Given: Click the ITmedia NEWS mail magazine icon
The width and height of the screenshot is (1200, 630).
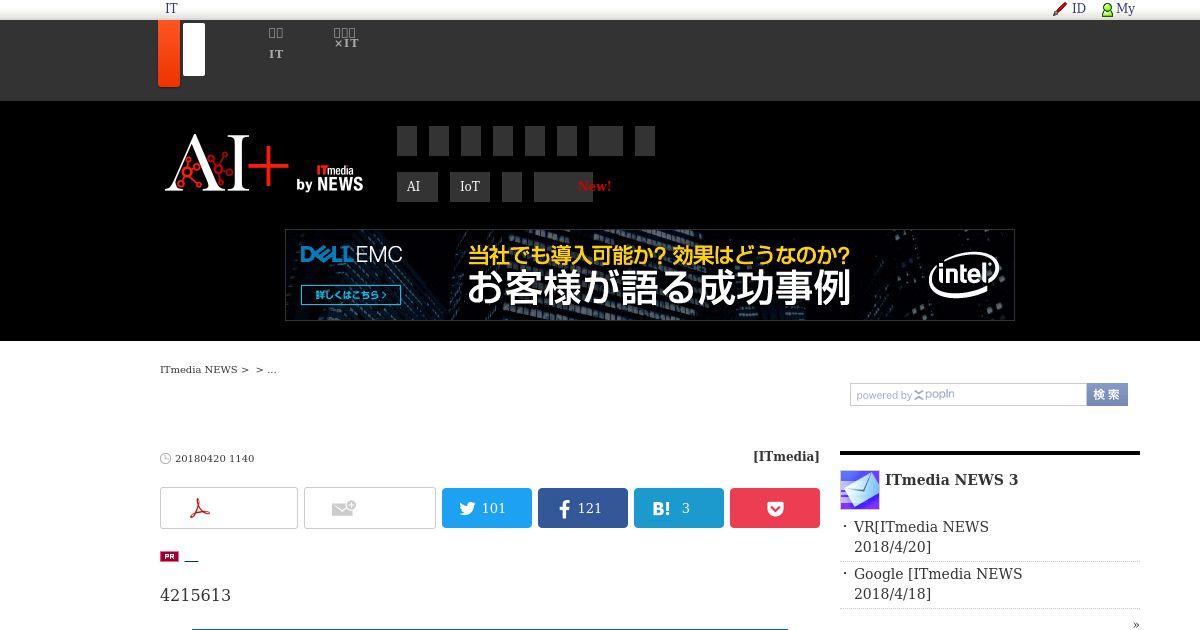Looking at the screenshot, I should 860,490.
